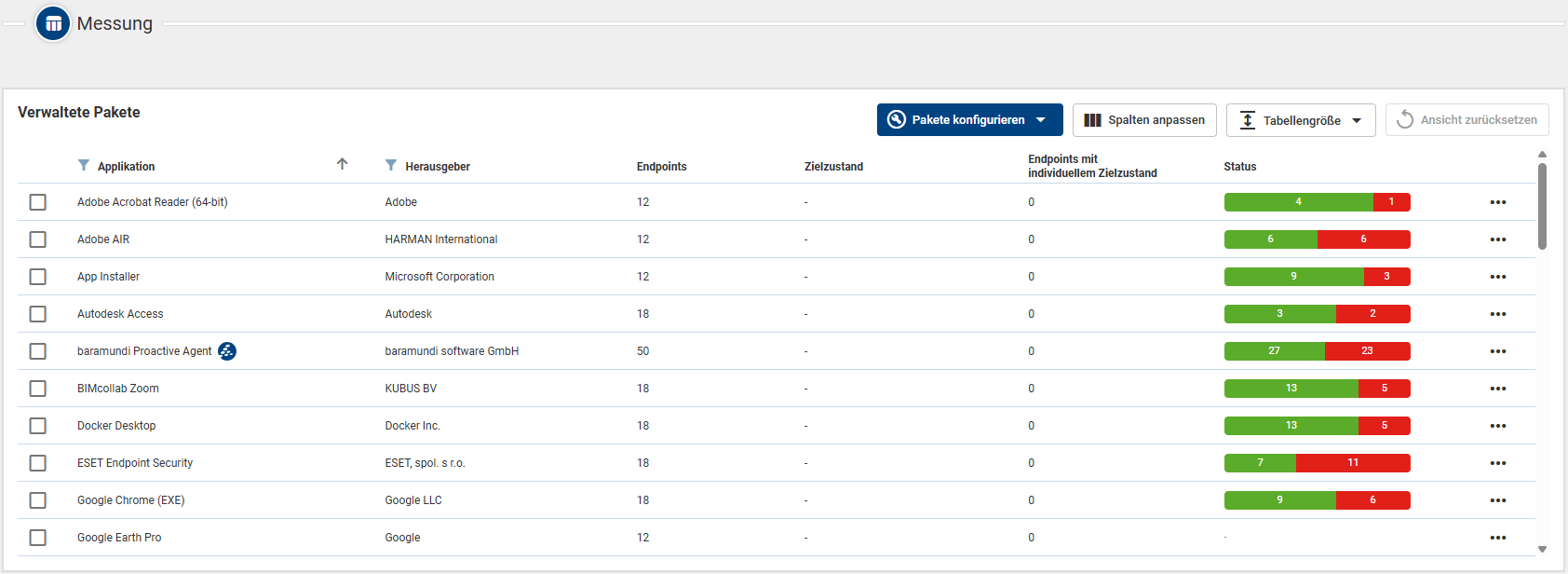1568x574 pixels.
Task: Open three-dot menu for Google Chrome (EXE)
Action: [x=1497, y=500]
